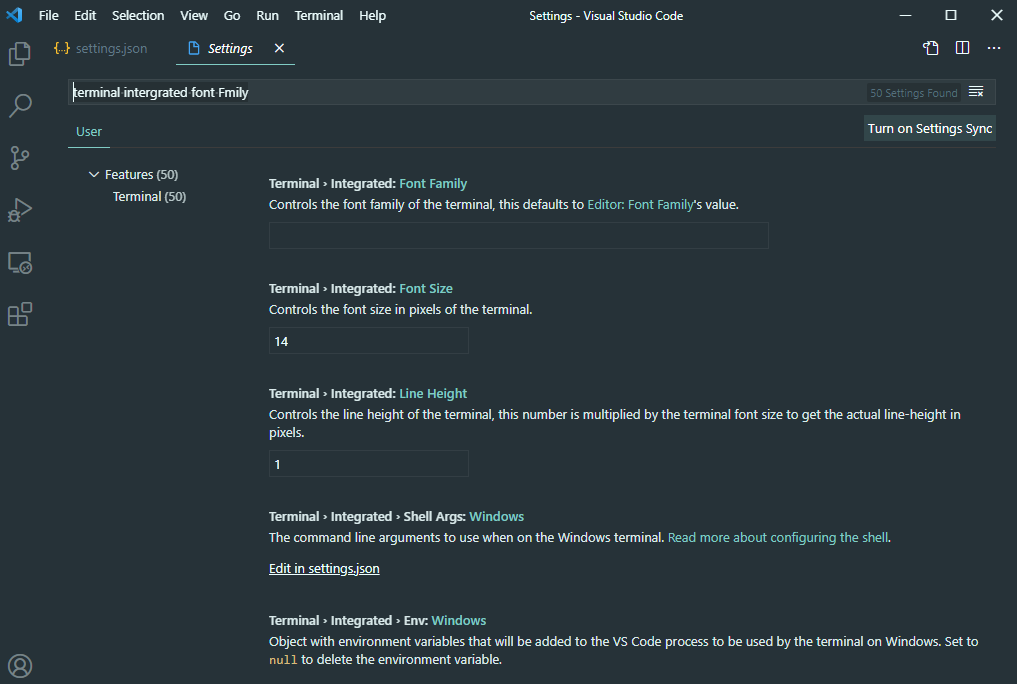Open the More Actions ellipsis menu
The height and width of the screenshot is (684, 1017).
(994, 48)
